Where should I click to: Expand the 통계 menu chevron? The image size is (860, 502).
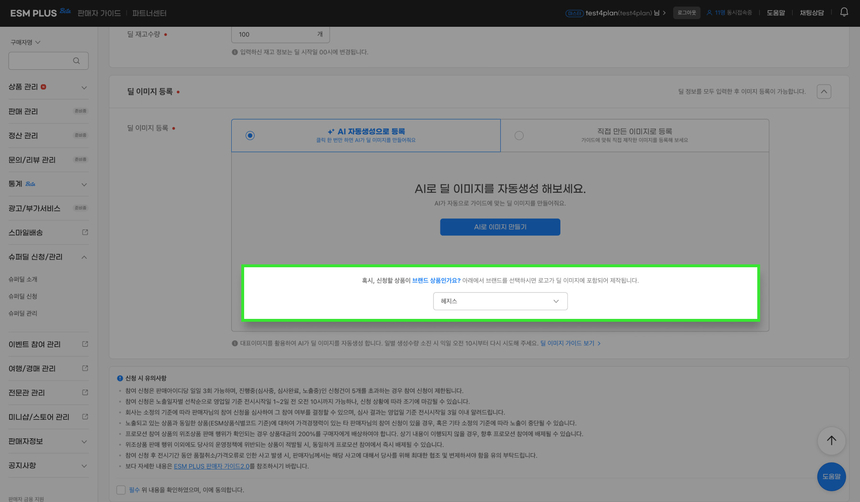coord(84,184)
